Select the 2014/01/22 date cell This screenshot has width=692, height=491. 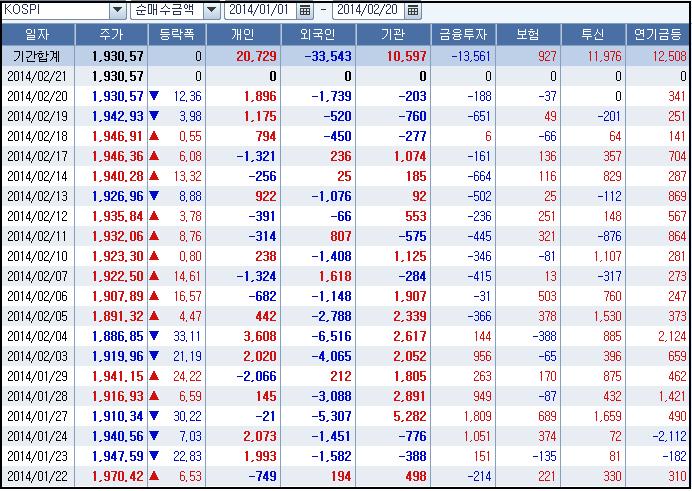38,476
